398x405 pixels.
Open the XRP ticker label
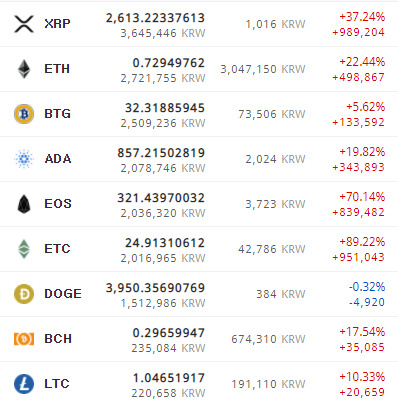(57, 24)
